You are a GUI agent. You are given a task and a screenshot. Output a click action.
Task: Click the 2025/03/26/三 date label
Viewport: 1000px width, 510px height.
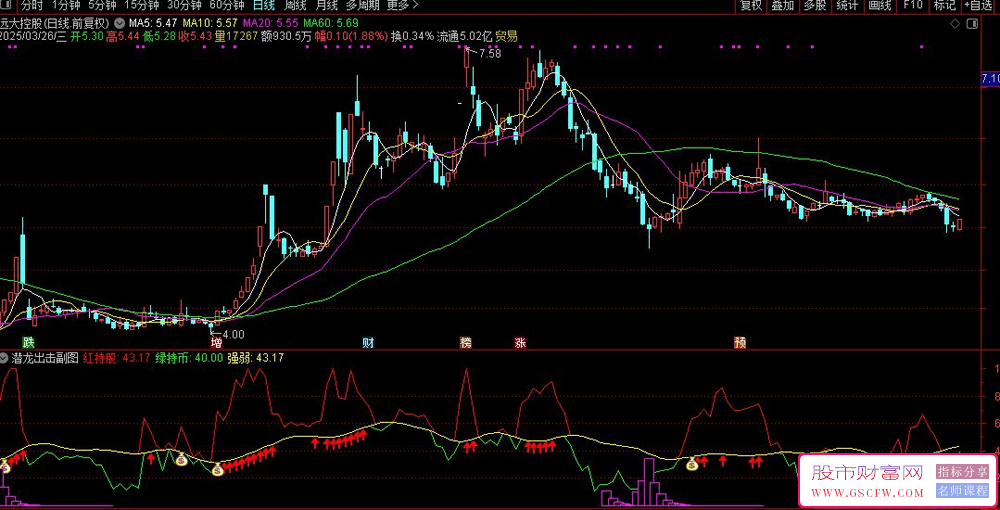(x=33, y=36)
